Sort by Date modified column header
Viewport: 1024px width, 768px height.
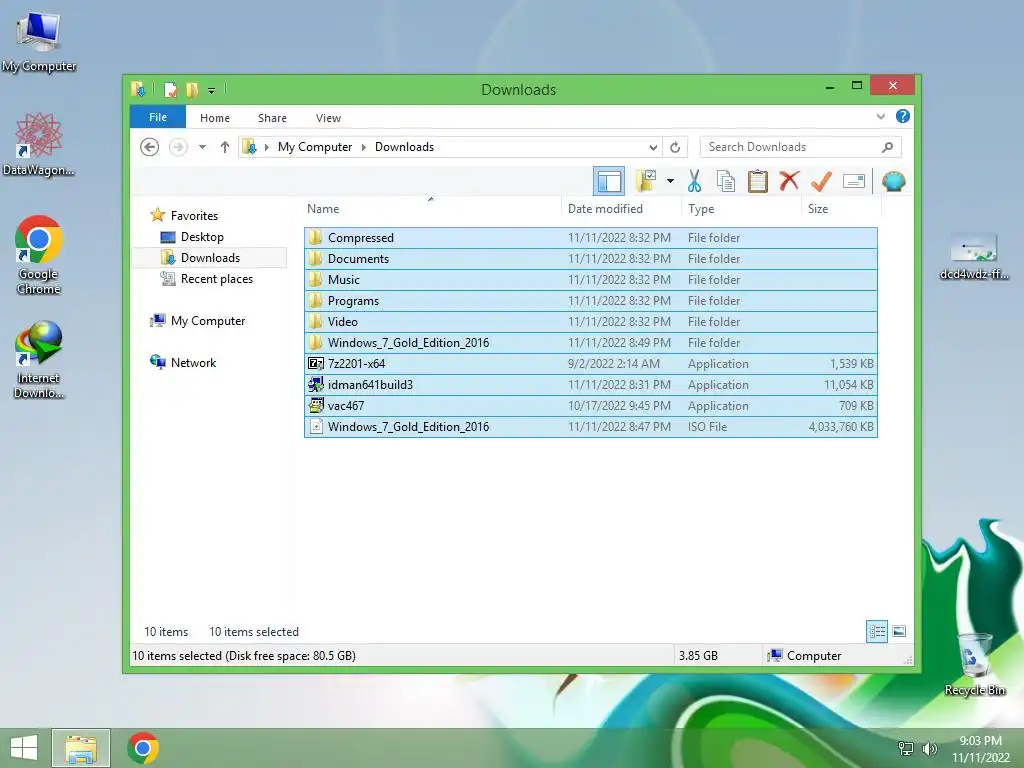605,209
